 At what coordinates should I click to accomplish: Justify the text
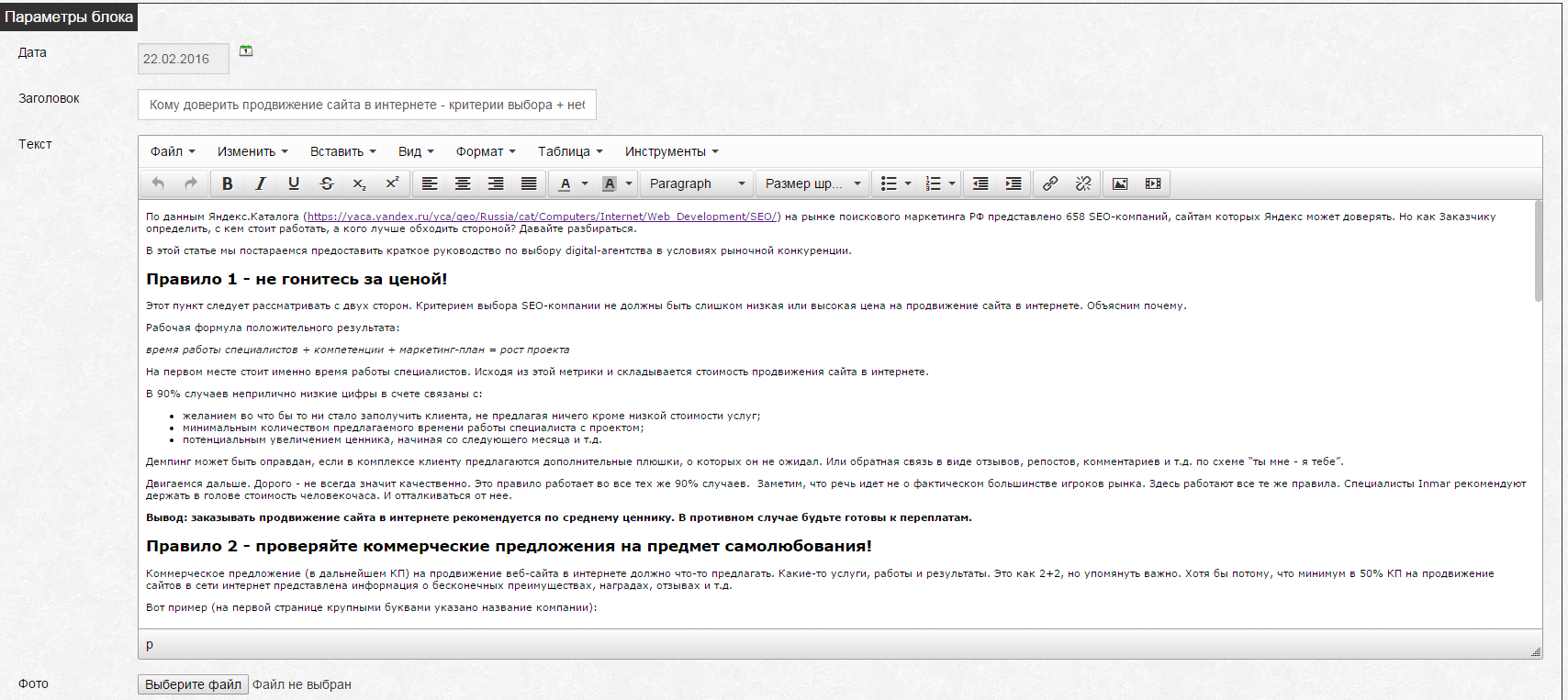click(529, 183)
